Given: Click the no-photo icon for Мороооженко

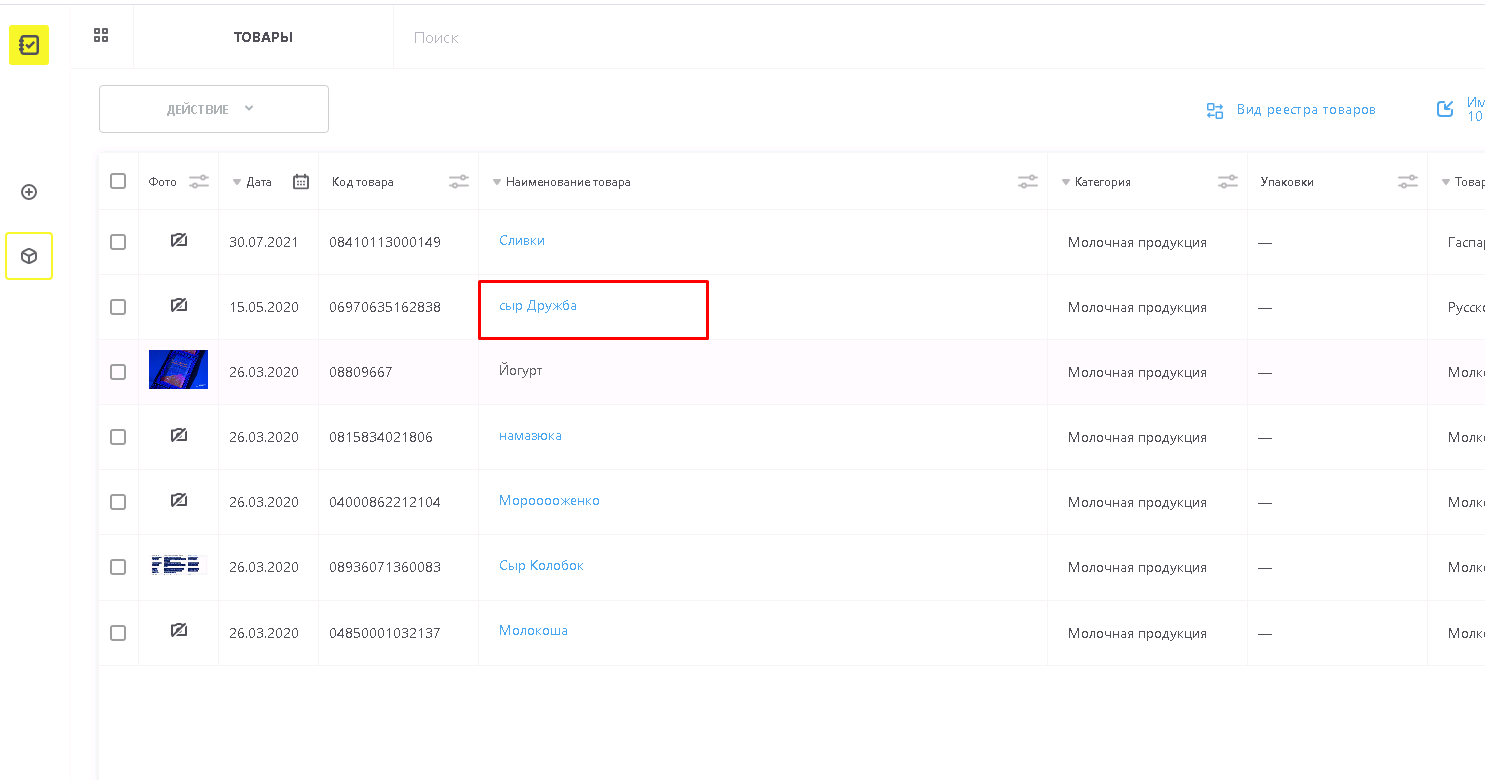Looking at the screenshot, I should (179, 500).
